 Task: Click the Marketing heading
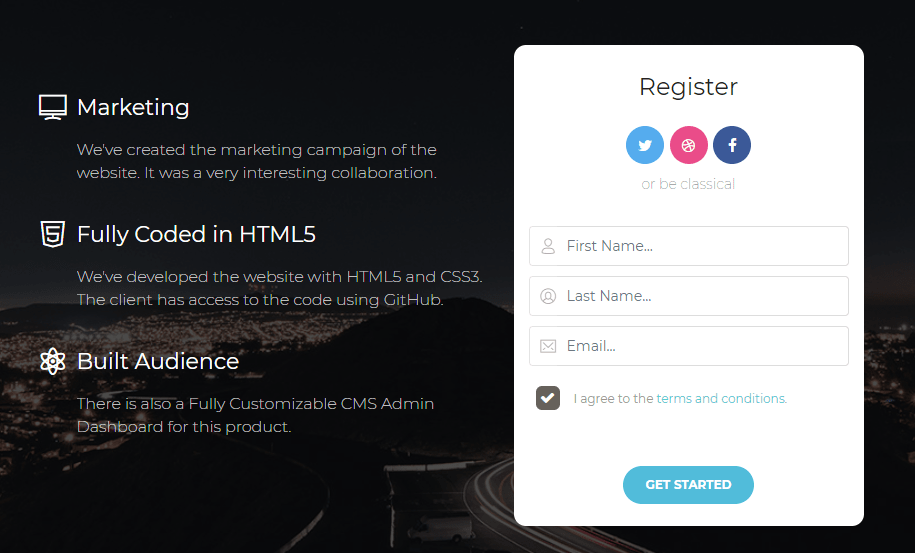click(x=133, y=107)
